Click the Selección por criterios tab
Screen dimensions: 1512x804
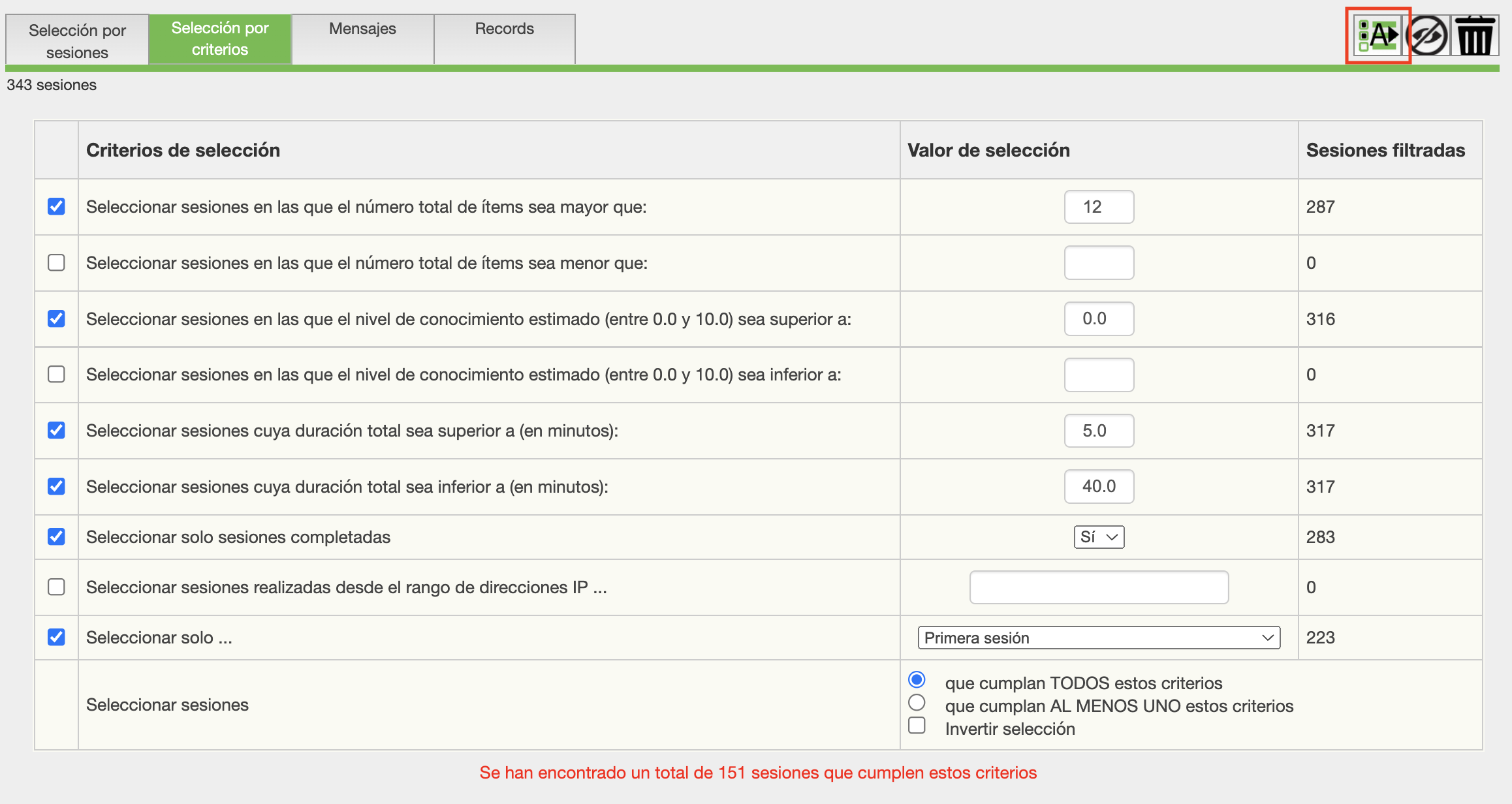[220, 39]
